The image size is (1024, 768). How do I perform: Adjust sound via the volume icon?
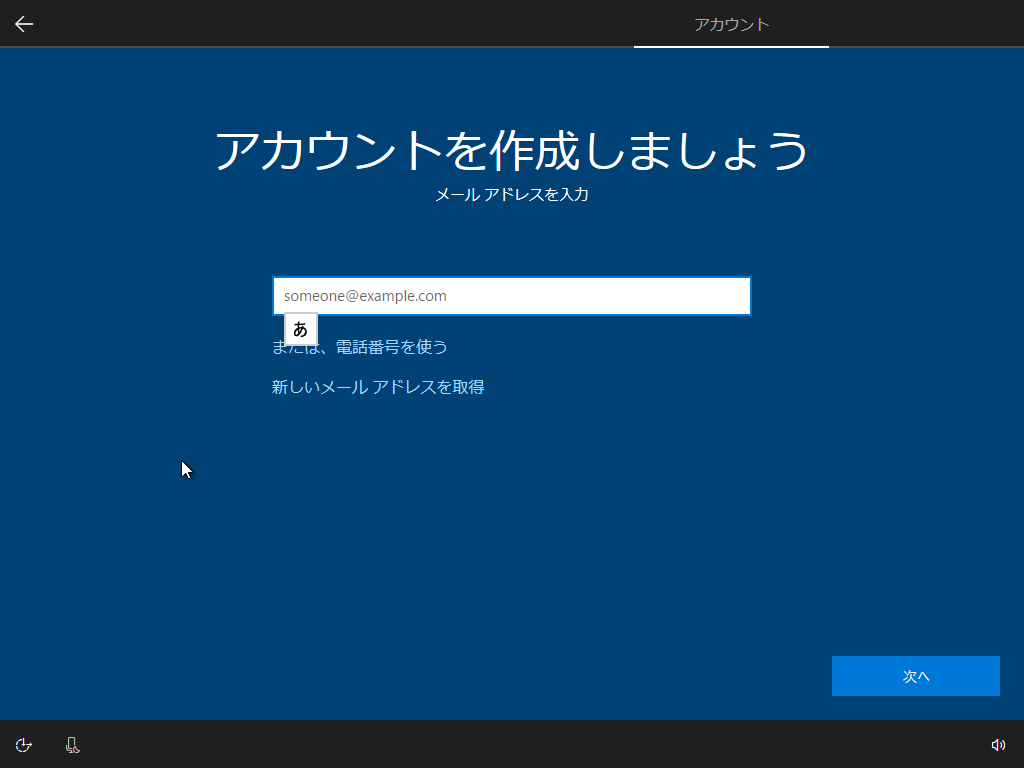coord(997,745)
